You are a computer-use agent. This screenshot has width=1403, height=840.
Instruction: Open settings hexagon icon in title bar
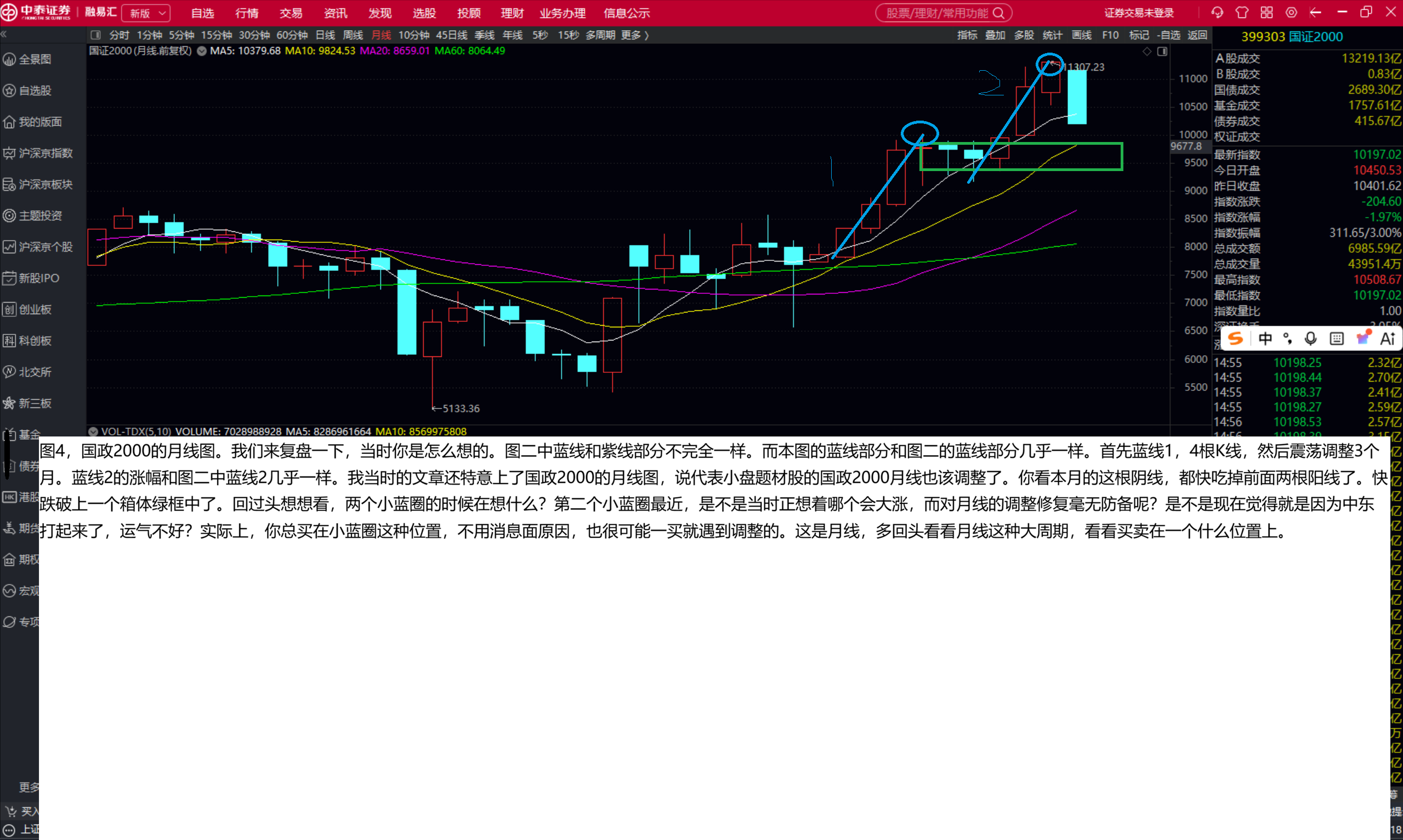click(x=1291, y=13)
